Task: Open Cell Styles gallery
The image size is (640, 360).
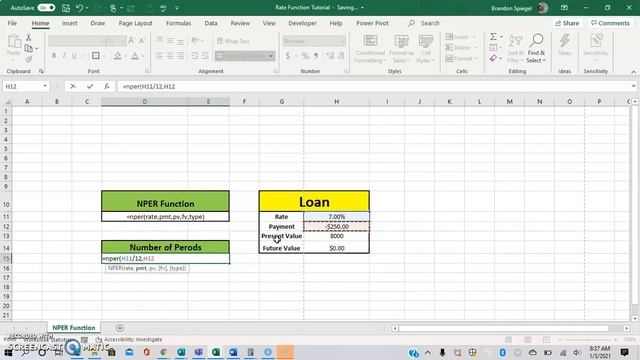Action: [426, 49]
